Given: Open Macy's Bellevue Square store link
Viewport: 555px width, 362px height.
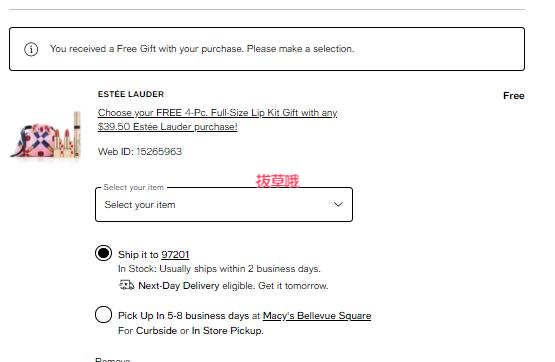Looking at the screenshot, I should click(317, 316).
